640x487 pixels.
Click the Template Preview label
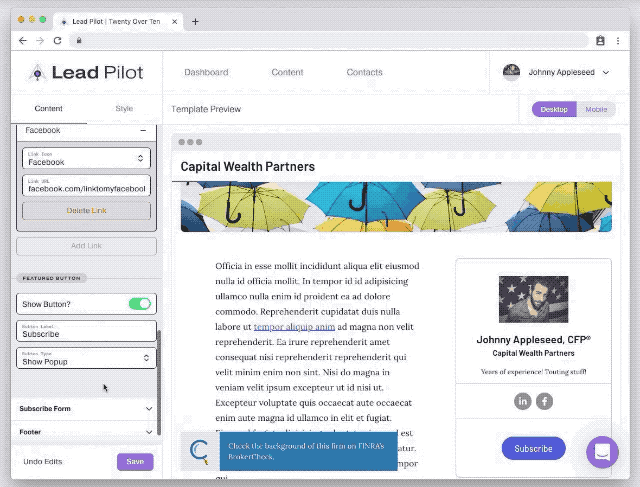click(x=206, y=109)
